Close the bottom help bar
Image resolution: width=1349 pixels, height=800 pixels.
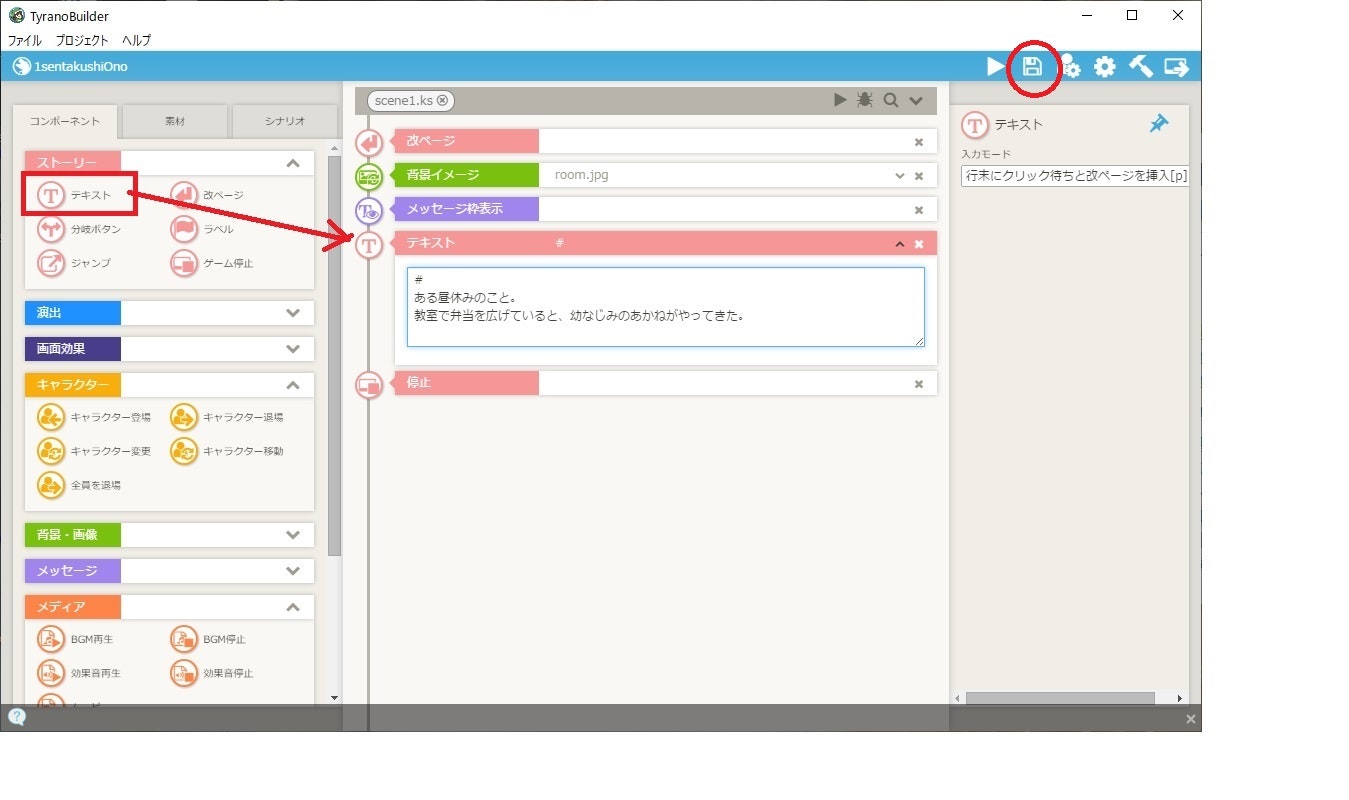coord(1190,719)
